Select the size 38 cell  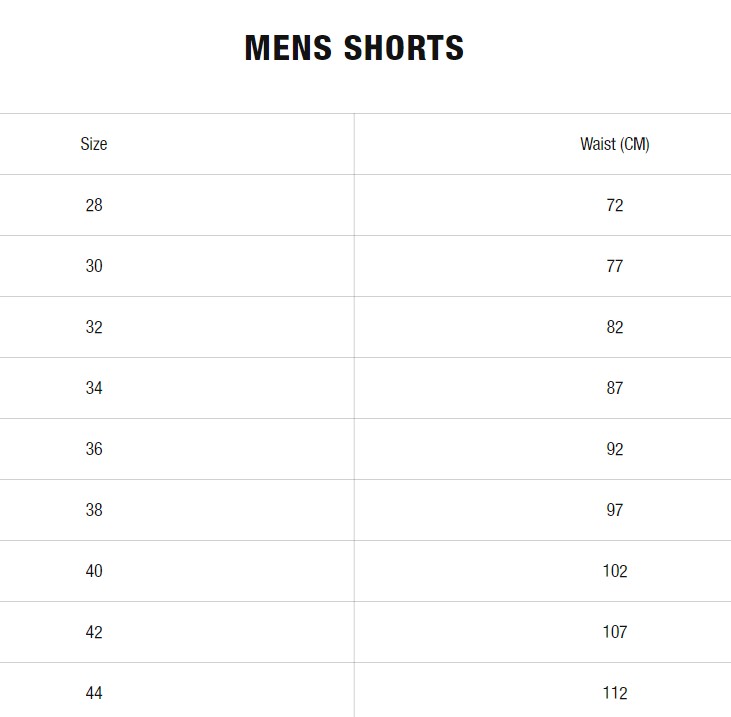[93, 510]
